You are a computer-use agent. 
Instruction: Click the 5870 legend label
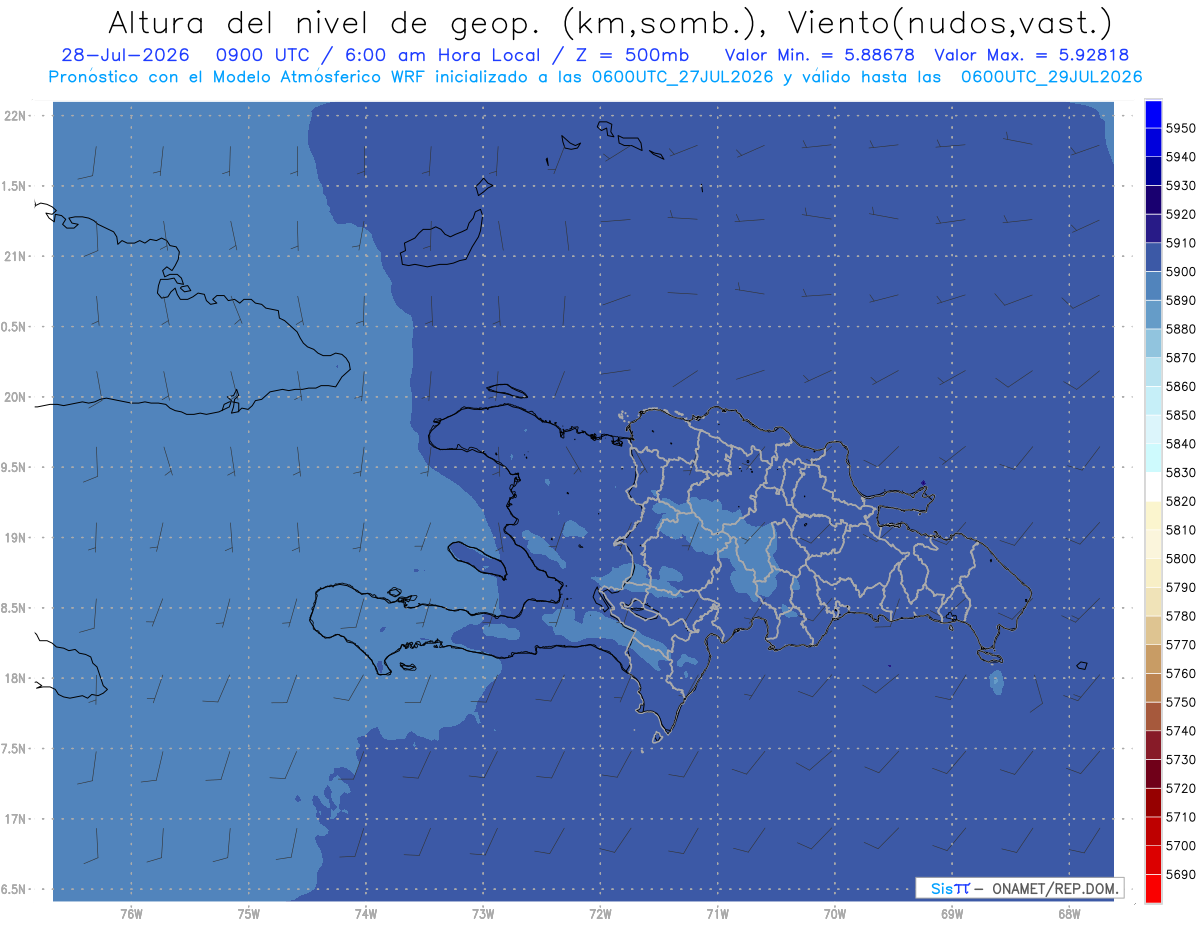[x=1180, y=358]
